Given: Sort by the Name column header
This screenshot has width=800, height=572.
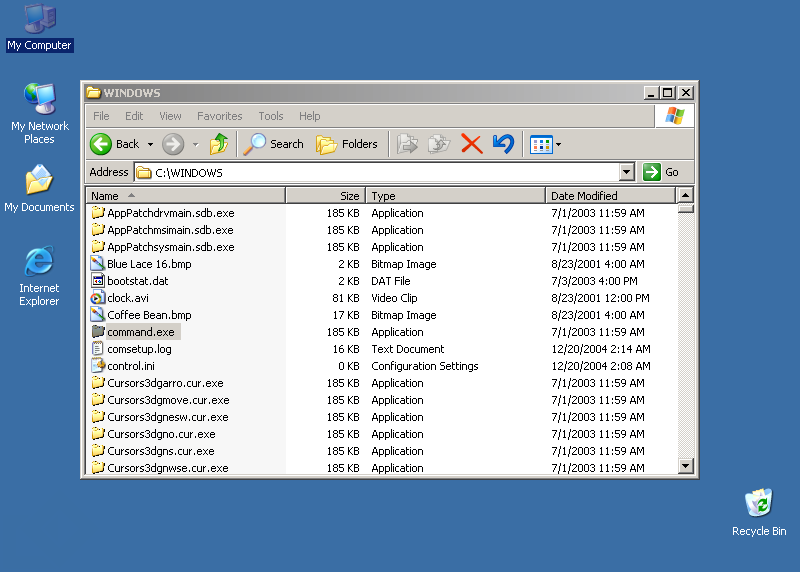Looking at the screenshot, I should pos(186,196).
